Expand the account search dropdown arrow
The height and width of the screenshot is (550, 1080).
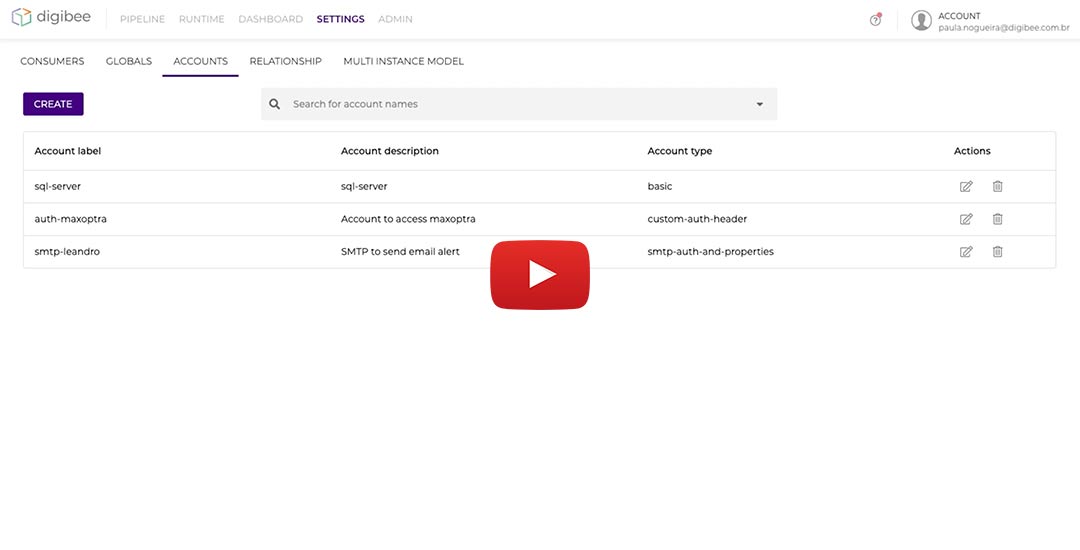(x=760, y=105)
